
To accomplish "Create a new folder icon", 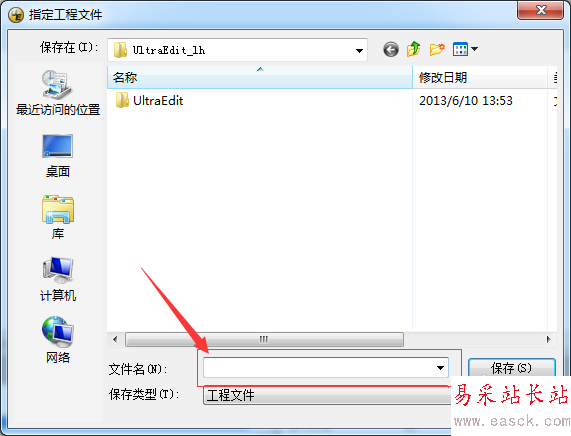I will coord(437,49).
